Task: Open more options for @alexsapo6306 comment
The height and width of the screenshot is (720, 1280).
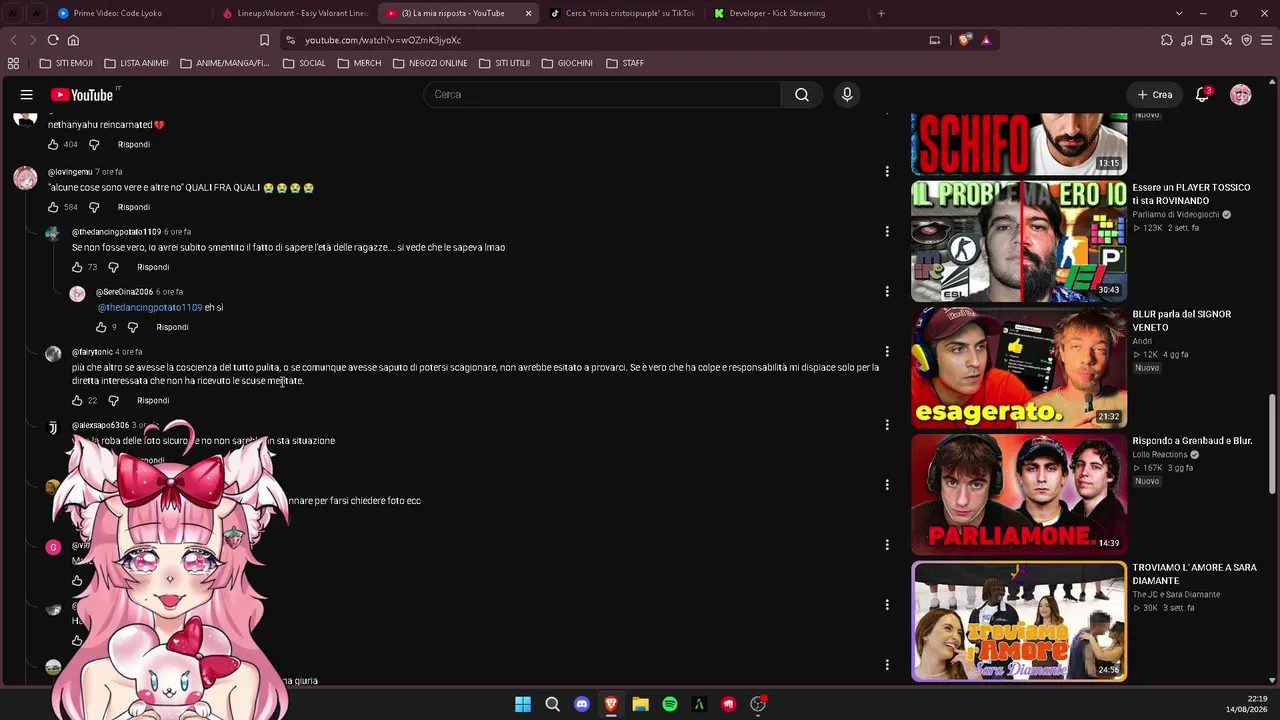Action: click(x=887, y=425)
